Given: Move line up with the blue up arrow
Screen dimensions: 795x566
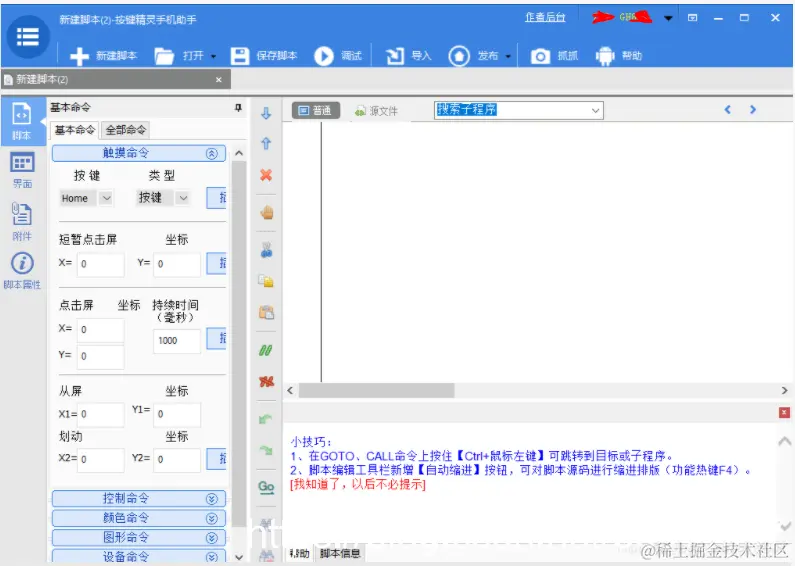Looking at the screenshot, I should [x=266, y=144].
